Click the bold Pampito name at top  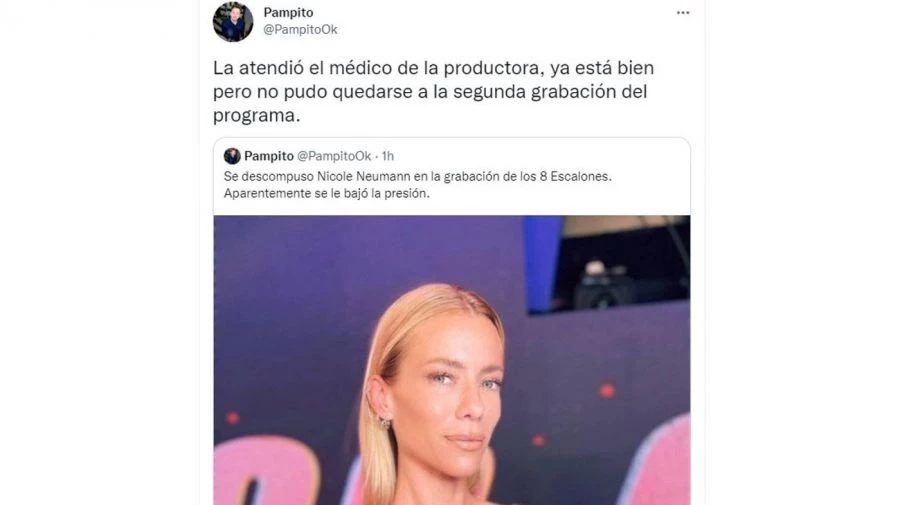click(288, 12)
